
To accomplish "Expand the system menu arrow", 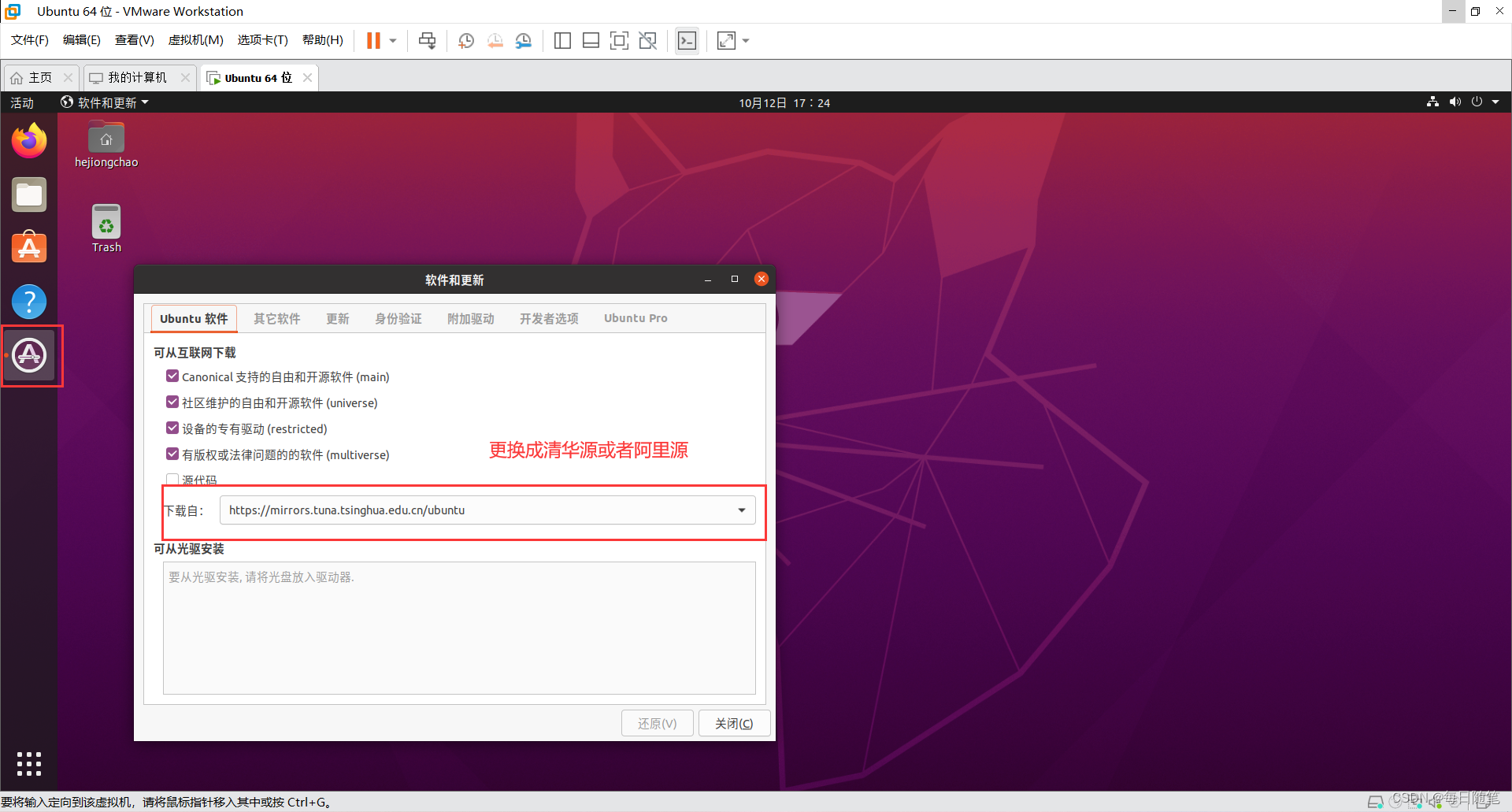I will point(1495,102).
